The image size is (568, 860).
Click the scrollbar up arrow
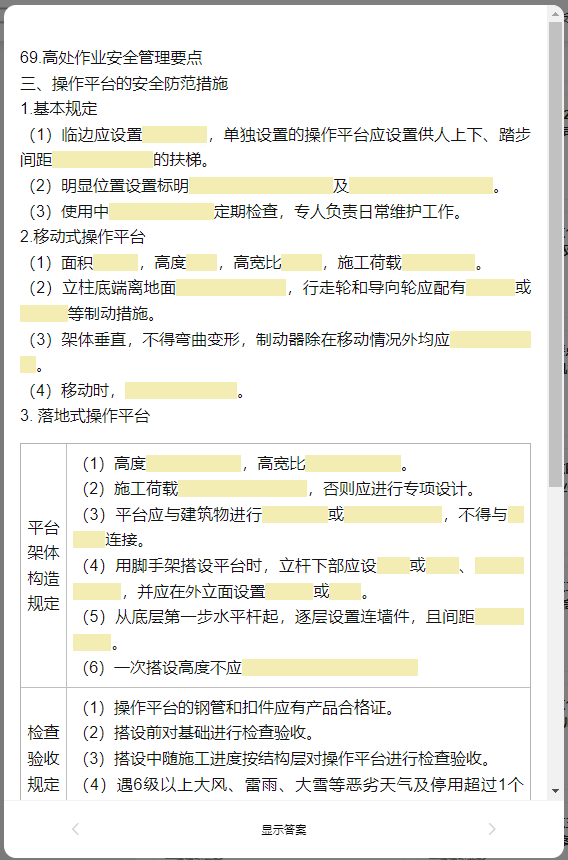tap(555, 14)
